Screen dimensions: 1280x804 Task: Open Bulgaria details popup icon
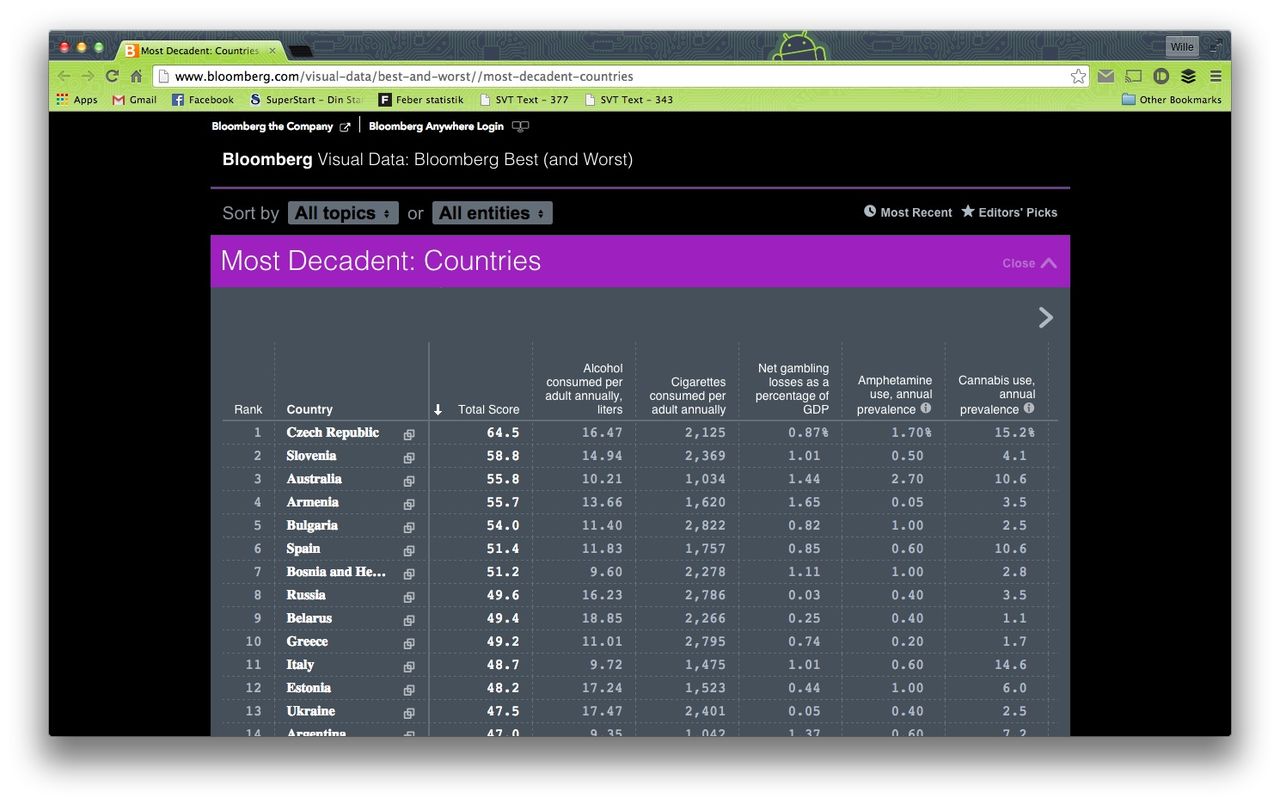point(409,528)
